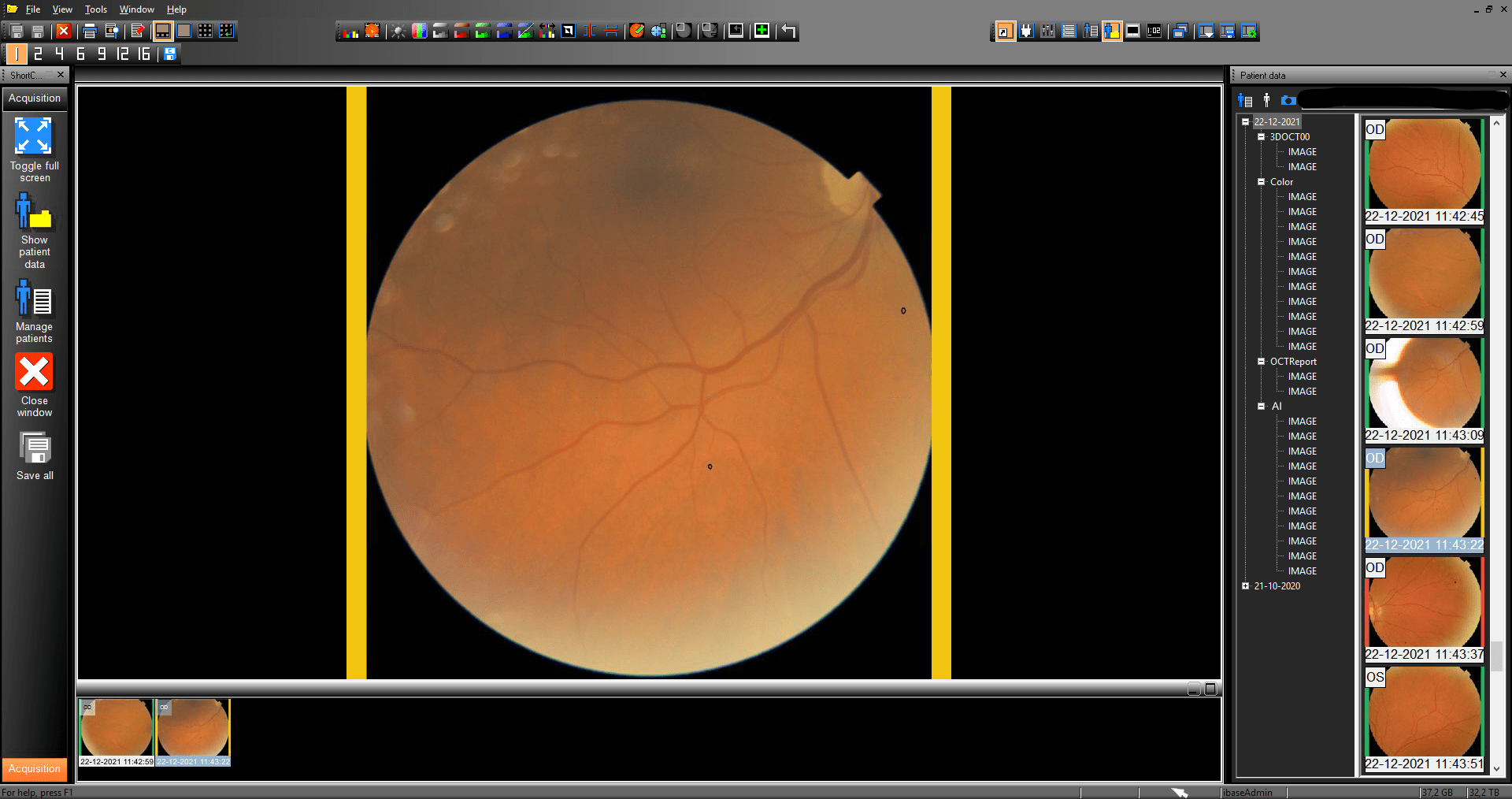Expand the 21-10-2020 date node

click(1246, 586)
